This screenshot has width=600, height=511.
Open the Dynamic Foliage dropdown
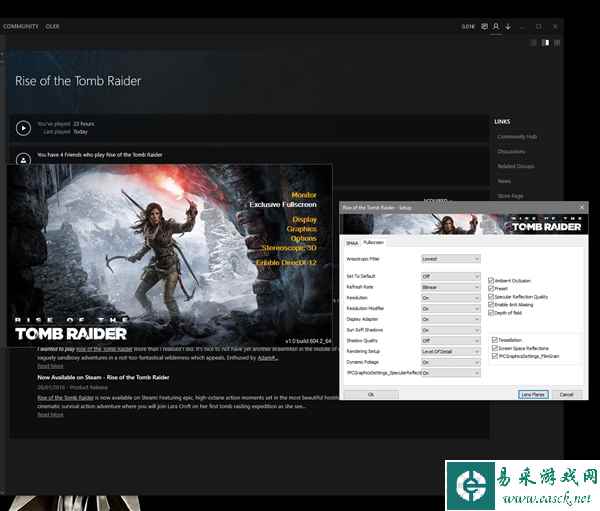click(x=451, y=362)
